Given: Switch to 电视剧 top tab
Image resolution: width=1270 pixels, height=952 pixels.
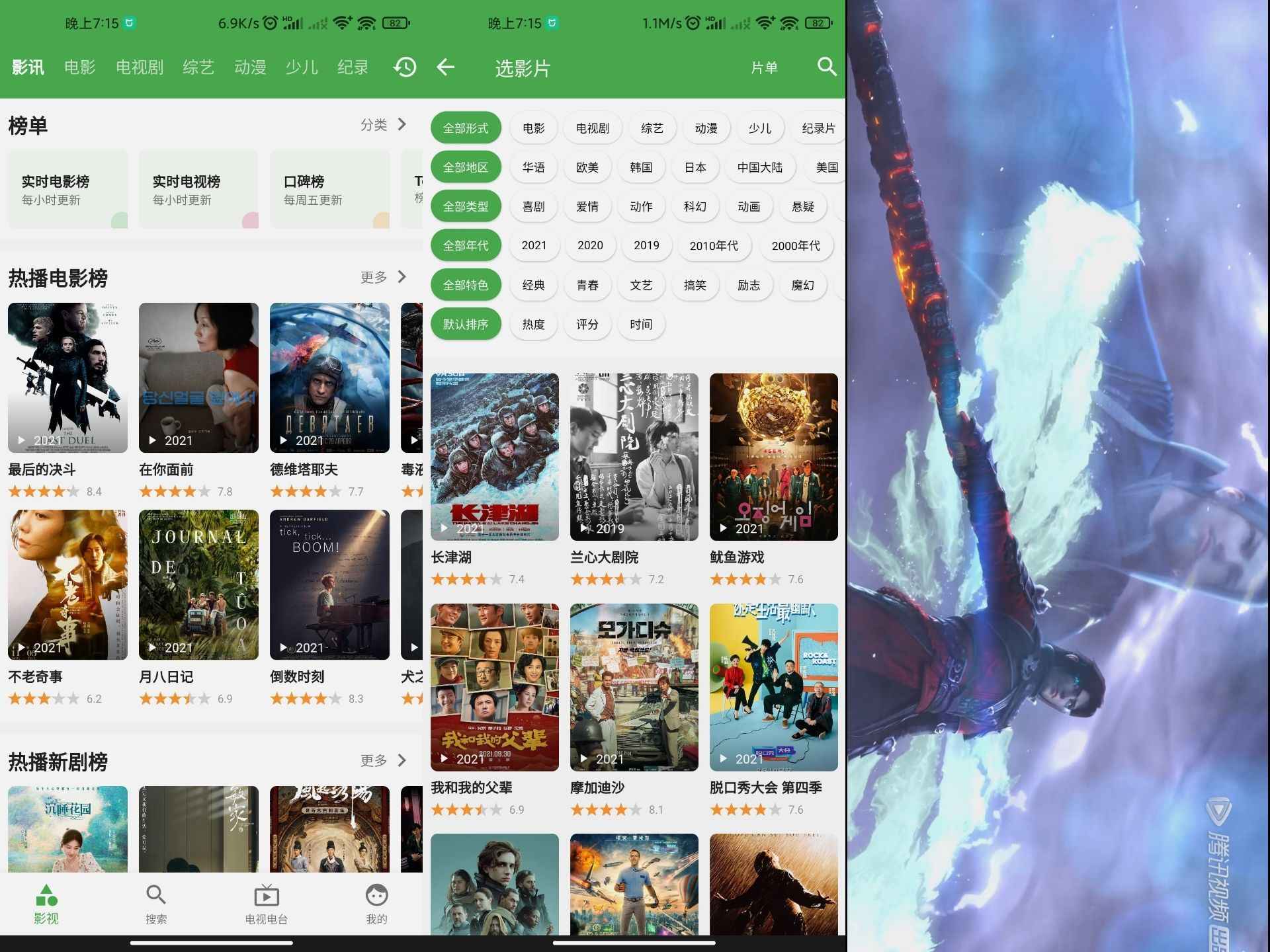Looking at the screenshot, I should (139, 67).
